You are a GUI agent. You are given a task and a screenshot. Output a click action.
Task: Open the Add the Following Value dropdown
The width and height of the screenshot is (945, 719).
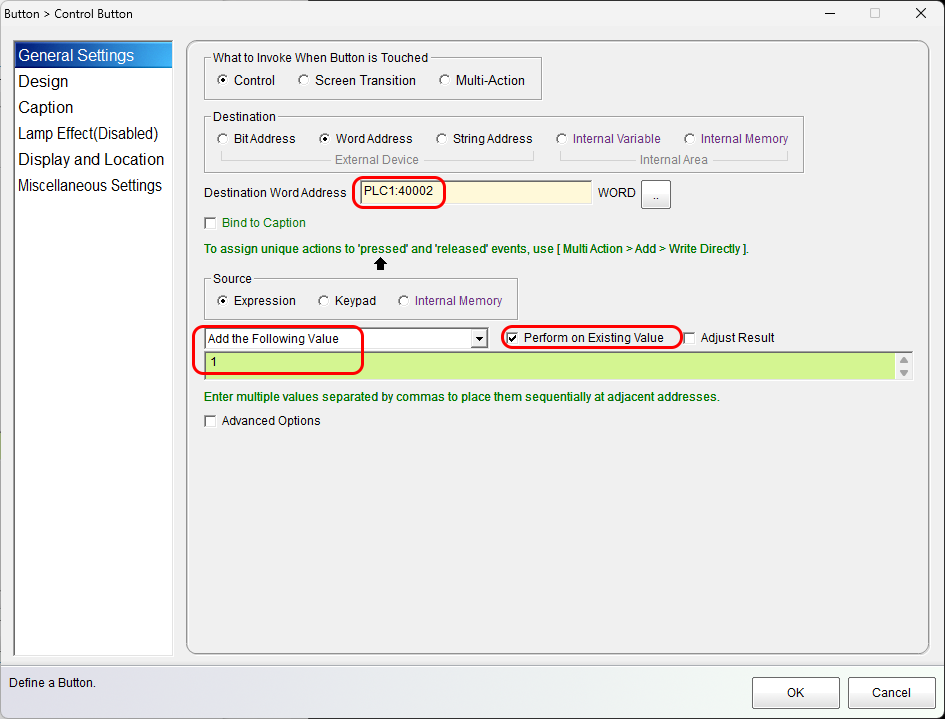coord(478,339)
